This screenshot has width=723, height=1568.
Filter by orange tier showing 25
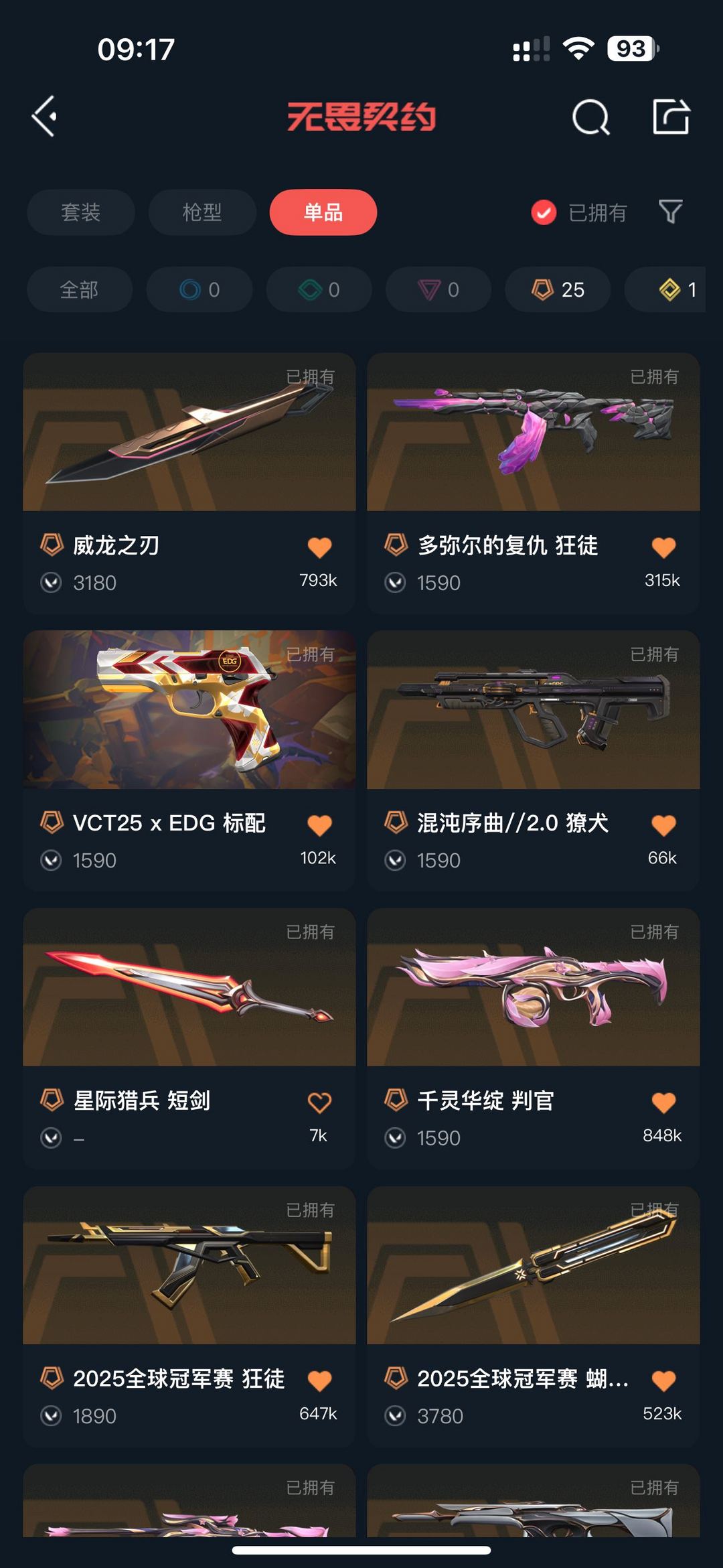558,289
